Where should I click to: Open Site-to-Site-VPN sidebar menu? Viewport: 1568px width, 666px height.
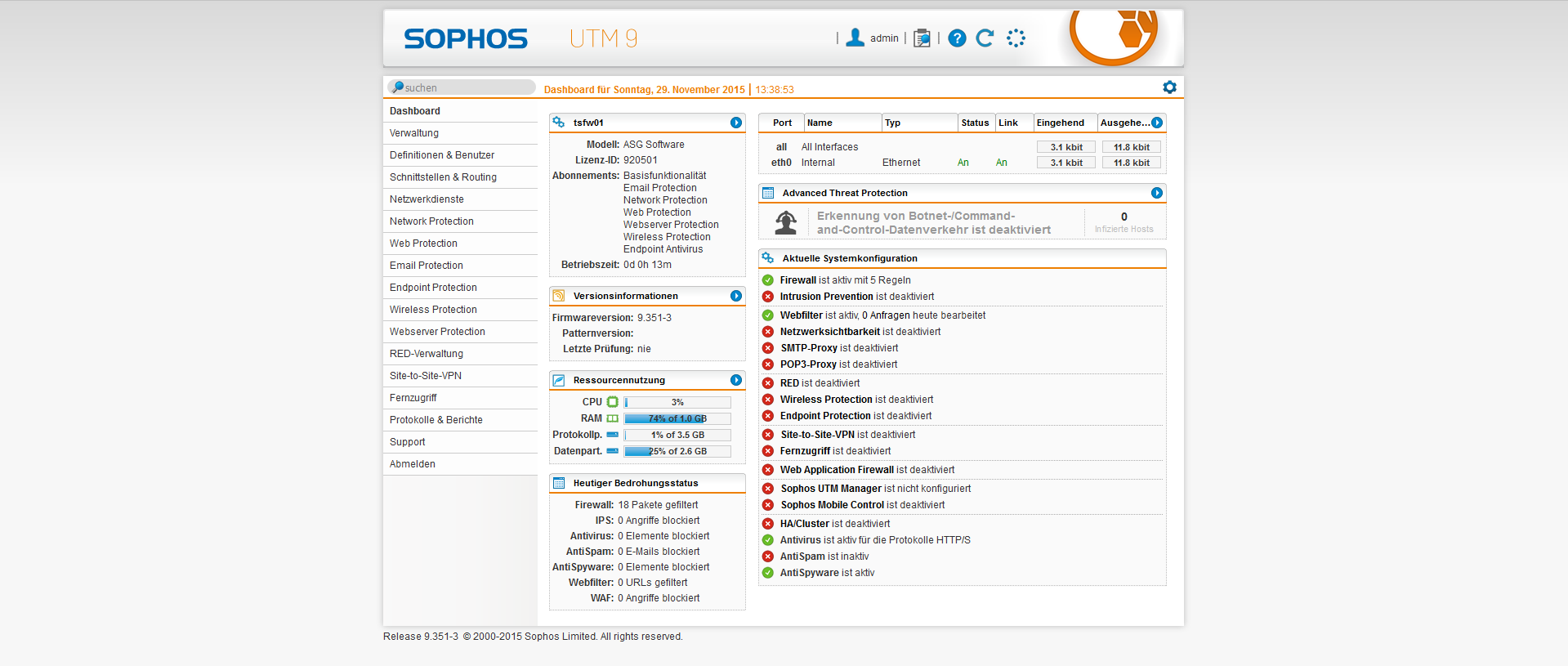tap(460, 376)
